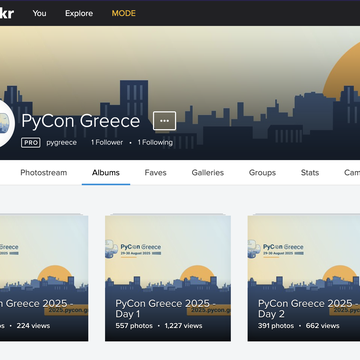Viewport: 360px width, 360px height.
Task: Click the 662 views count
Action: pos(323,326)
